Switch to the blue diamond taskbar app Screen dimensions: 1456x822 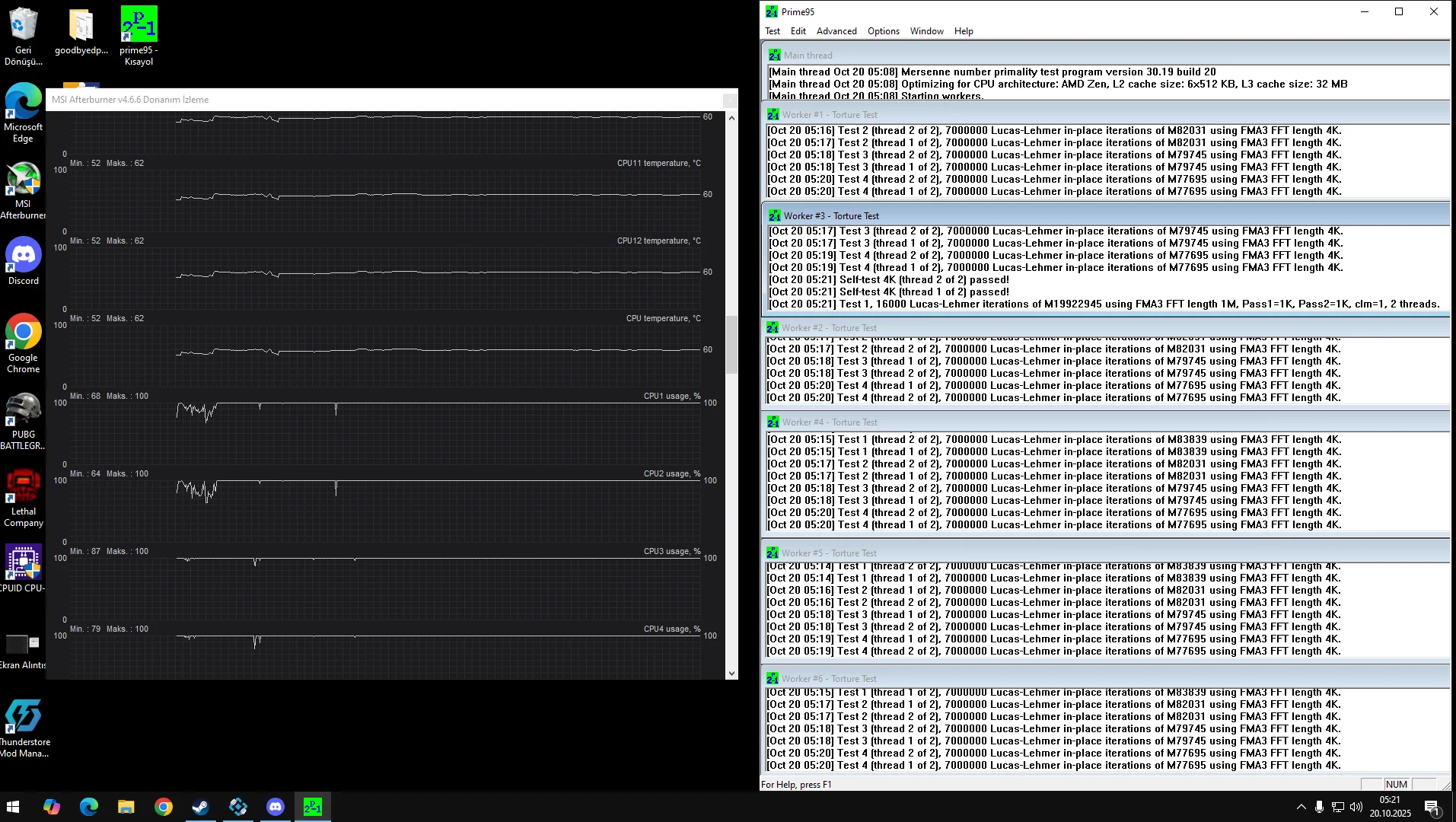(238, 807)
